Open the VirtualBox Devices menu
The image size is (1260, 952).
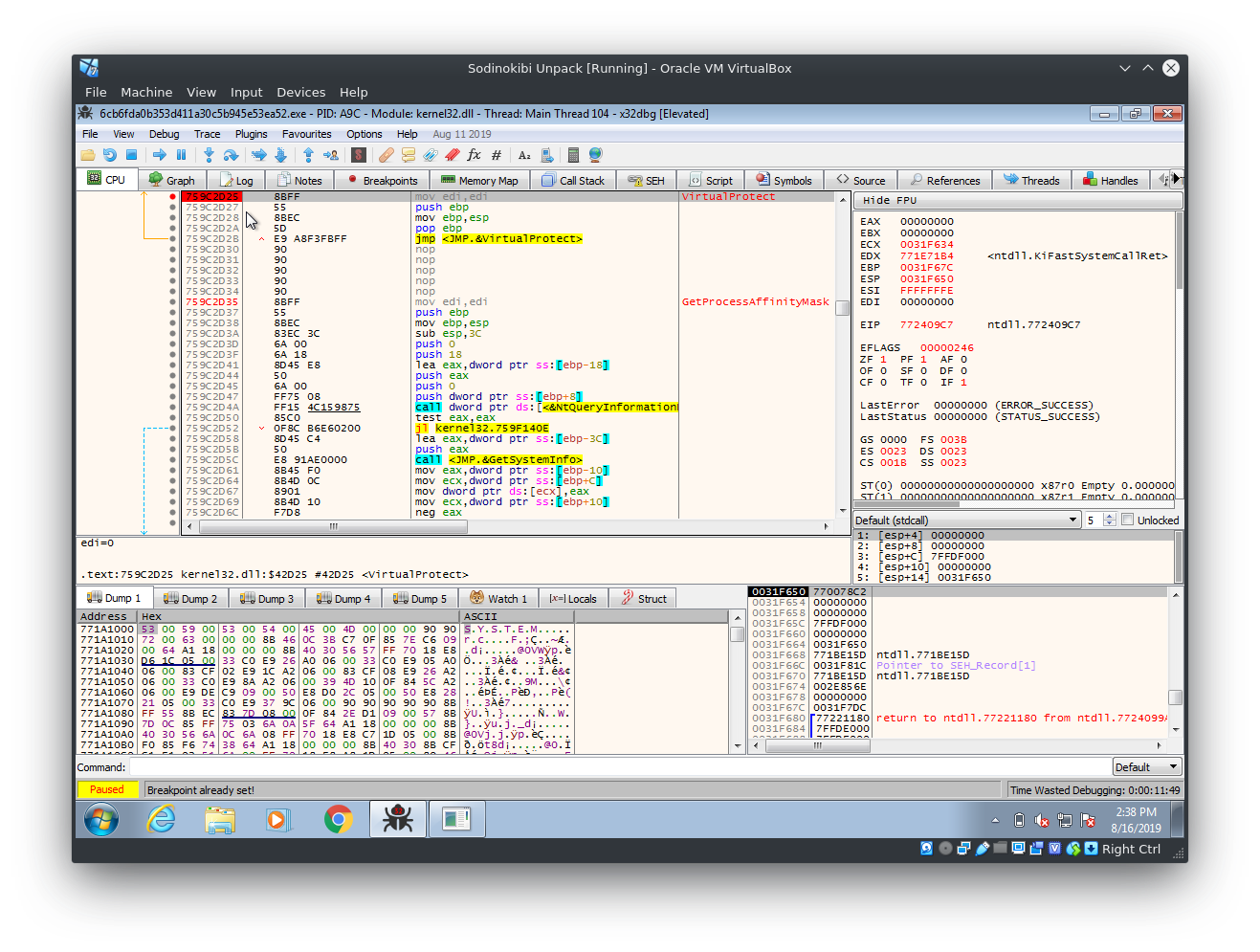(300, 92)
